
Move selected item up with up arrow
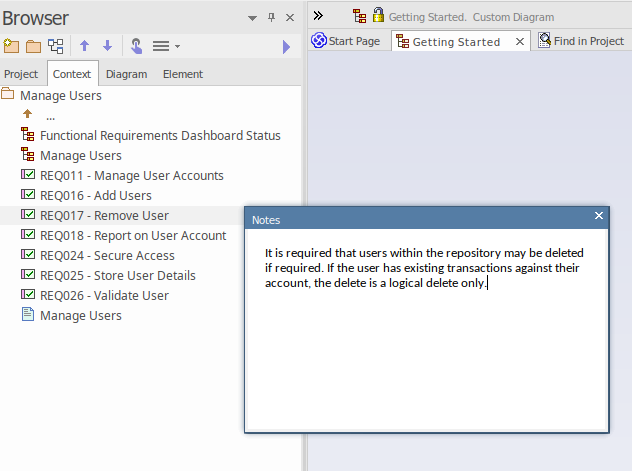85,46
